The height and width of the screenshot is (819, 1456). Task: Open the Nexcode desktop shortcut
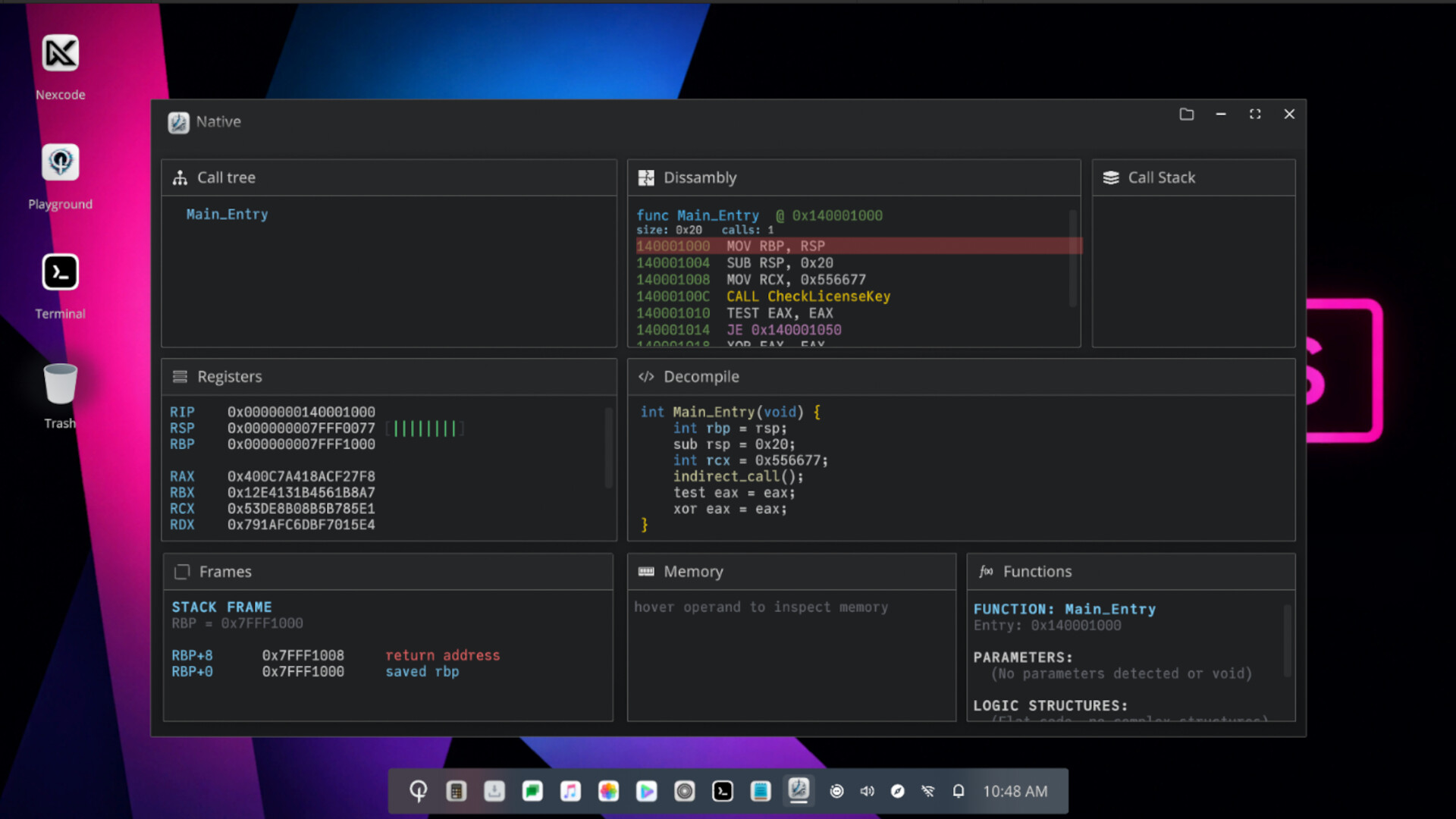click(x=61, y=53)
